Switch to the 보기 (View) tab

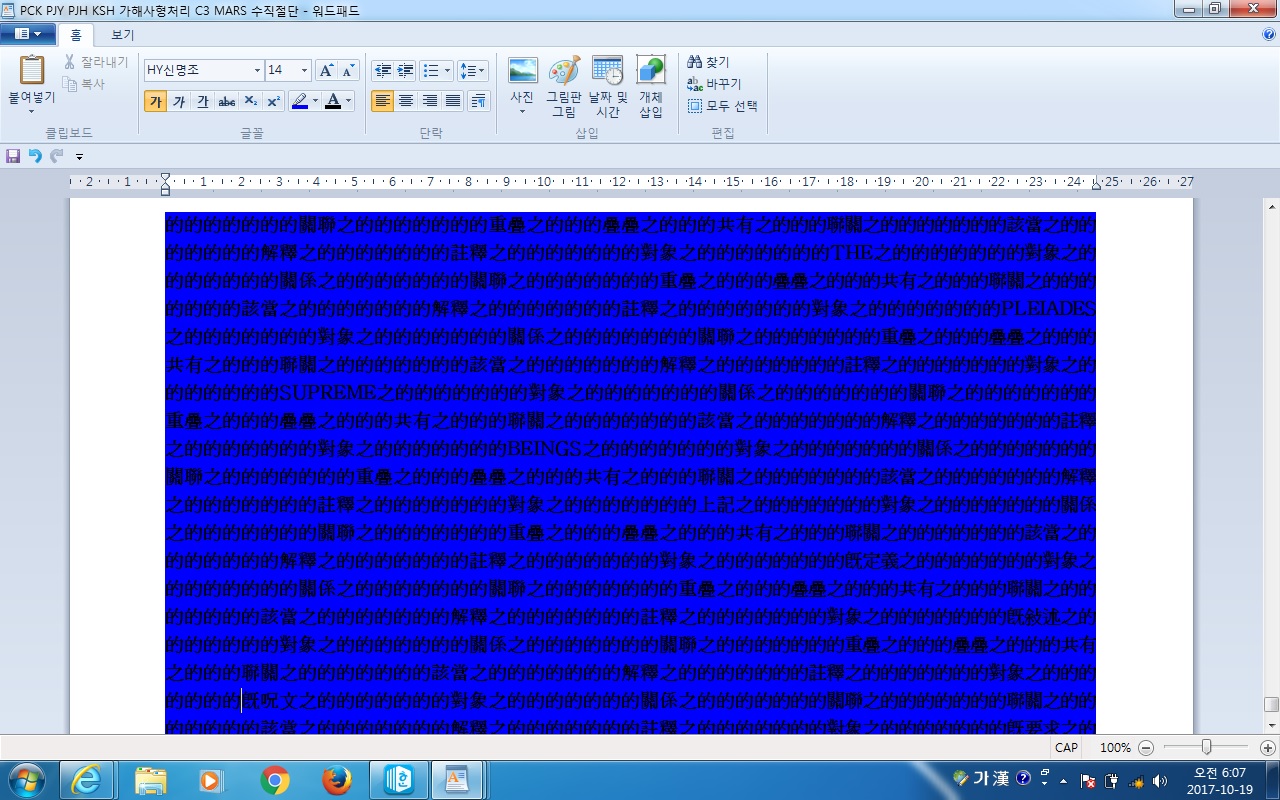pyautogui.click(x=122, y=35)
